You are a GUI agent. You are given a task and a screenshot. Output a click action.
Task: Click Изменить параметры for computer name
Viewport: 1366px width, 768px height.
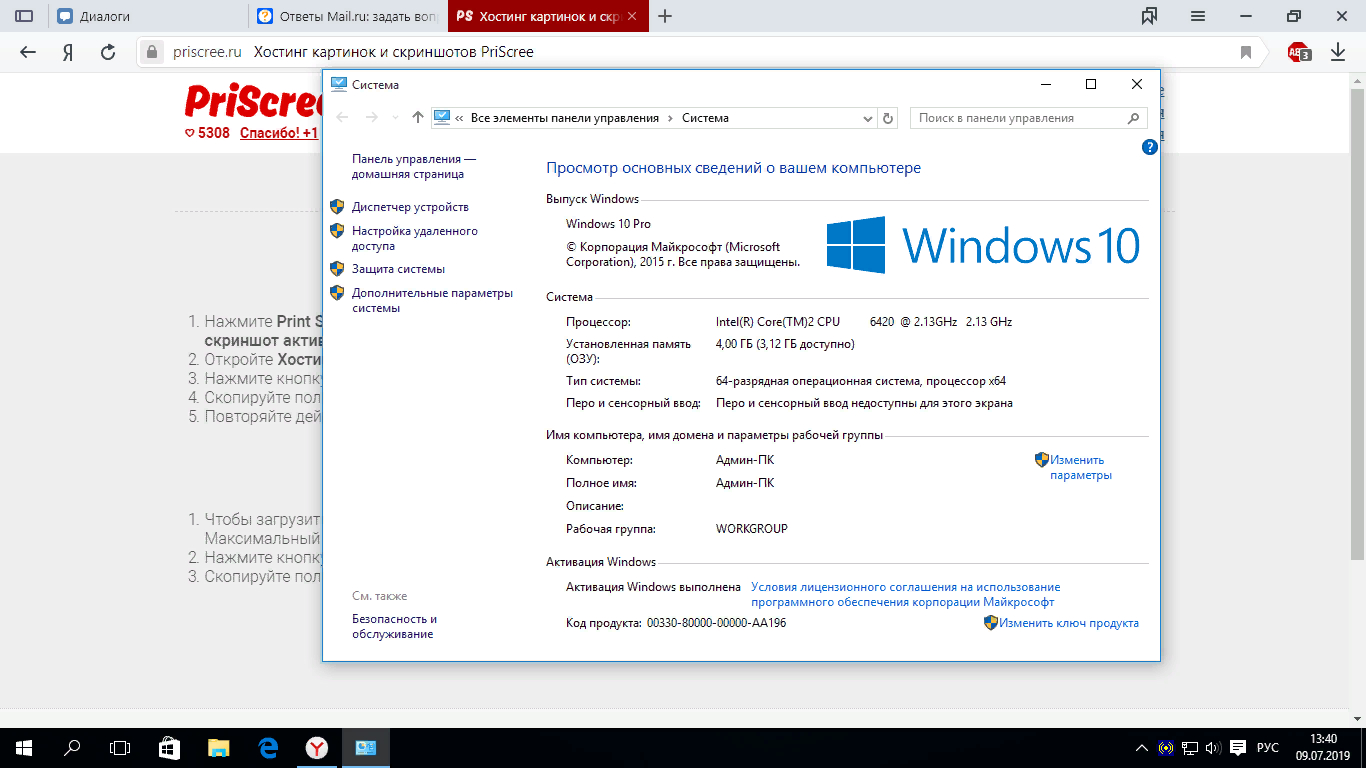click(1080, 467)
